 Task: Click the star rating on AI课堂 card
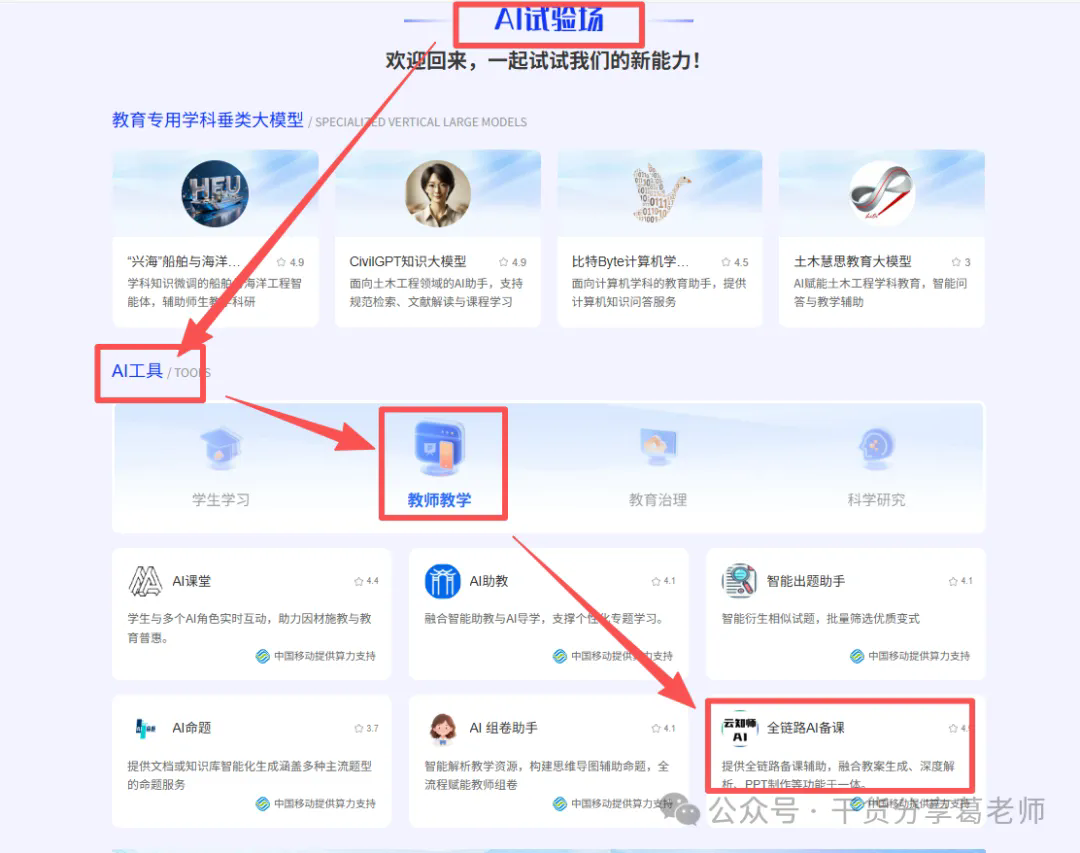[366, 581]
